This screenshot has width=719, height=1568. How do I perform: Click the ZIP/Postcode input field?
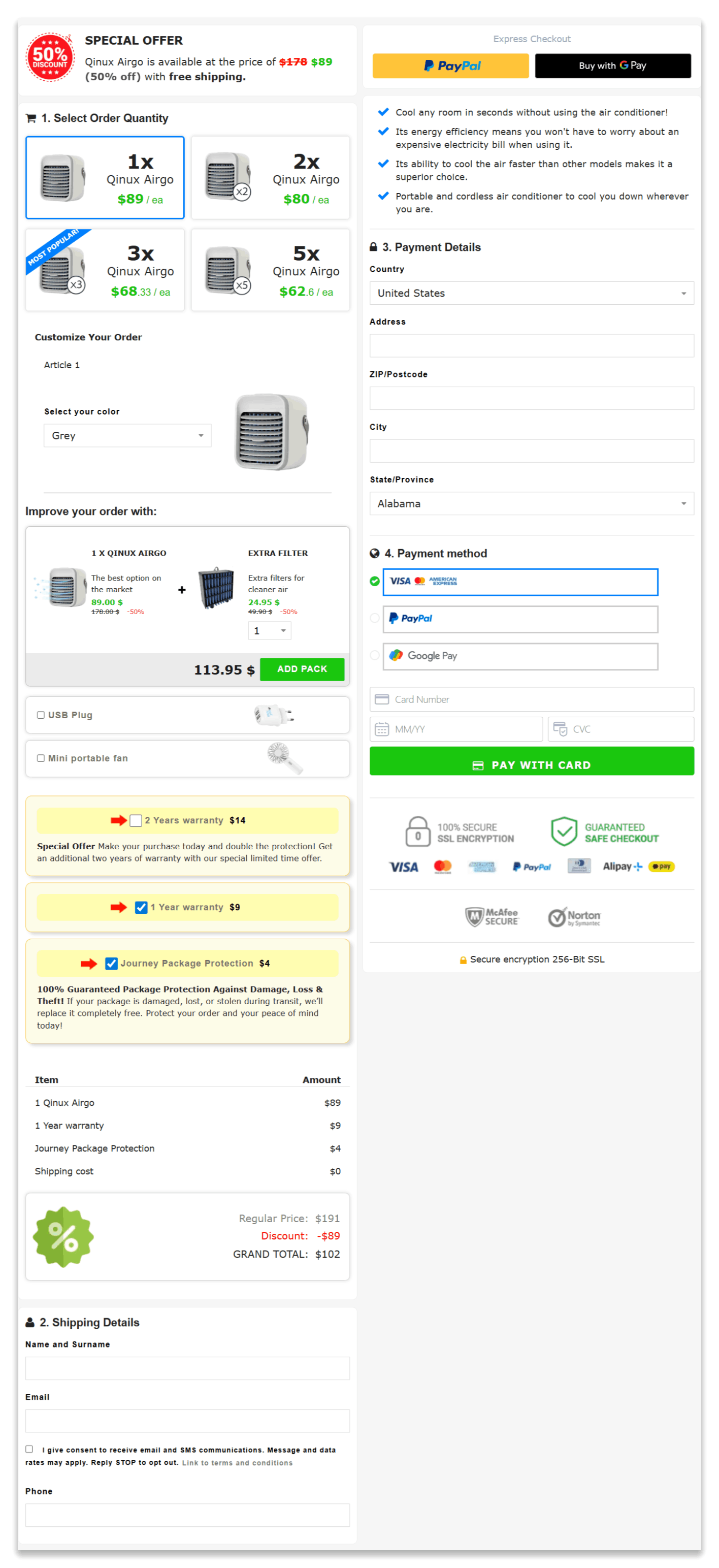coord(532,399)
